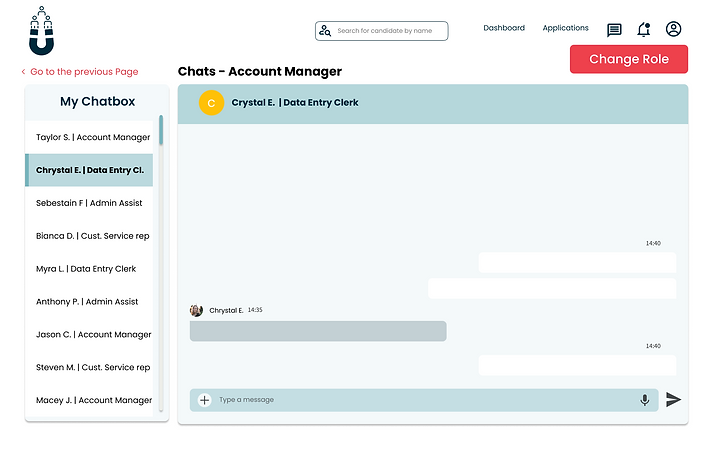Click Chrystal E.'s profile photo in the chat
Viewport: 710px width, 454px height.
point(196,311)
